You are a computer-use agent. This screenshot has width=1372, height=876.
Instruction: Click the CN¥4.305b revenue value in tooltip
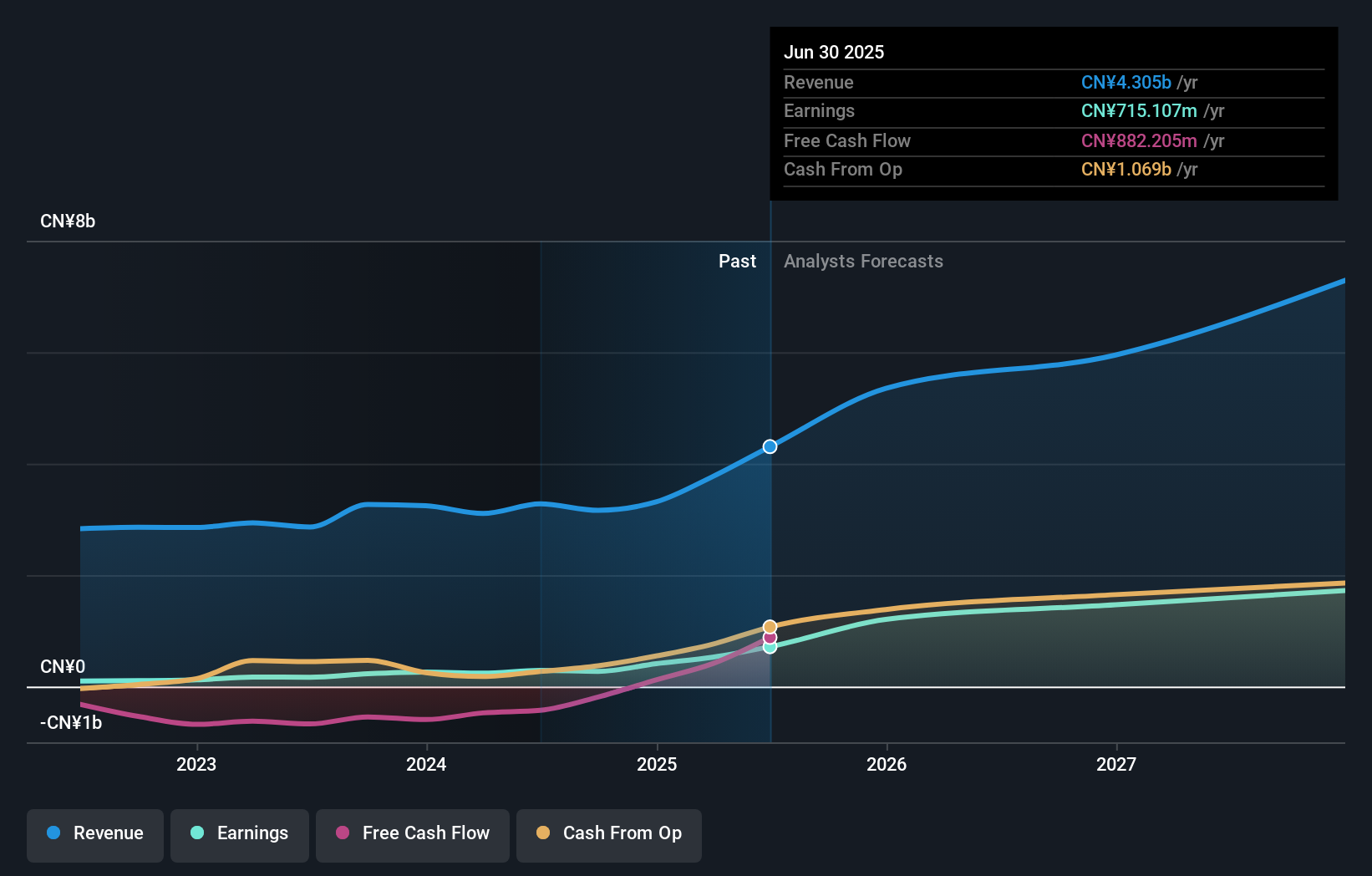1126,83
